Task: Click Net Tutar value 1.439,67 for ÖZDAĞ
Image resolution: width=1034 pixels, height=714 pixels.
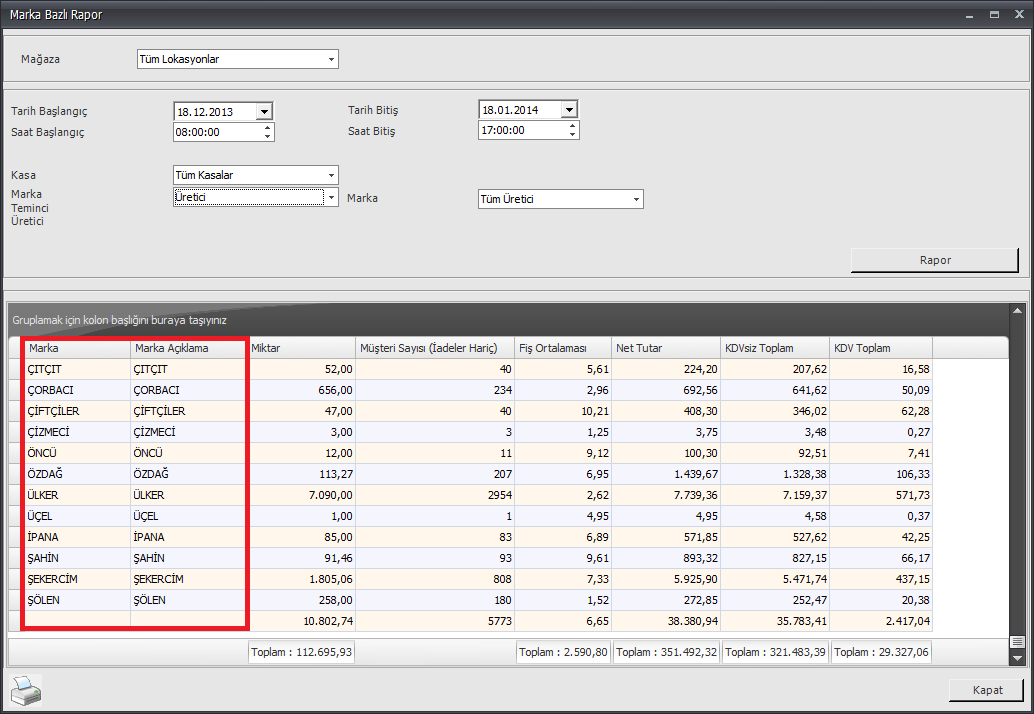Action: [x=666, y=474]
